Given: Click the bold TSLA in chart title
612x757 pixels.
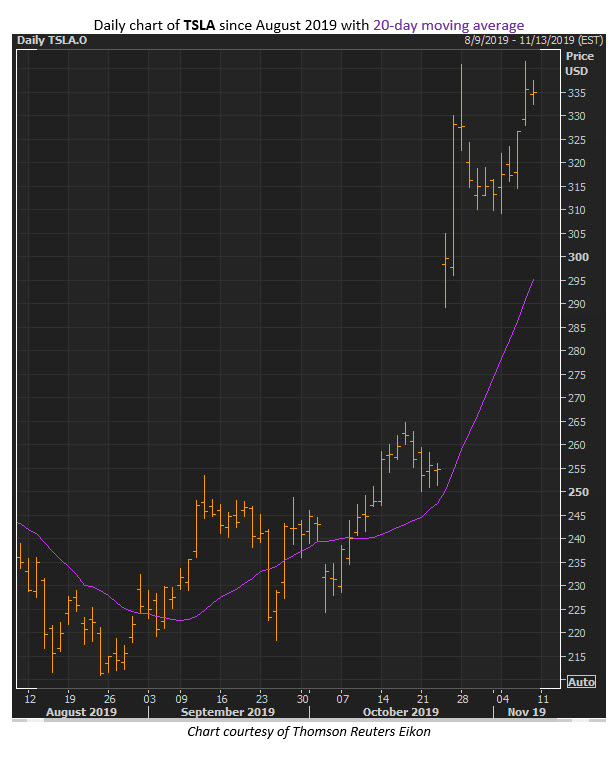Looking at the screenshot, I should click(199, 25).
